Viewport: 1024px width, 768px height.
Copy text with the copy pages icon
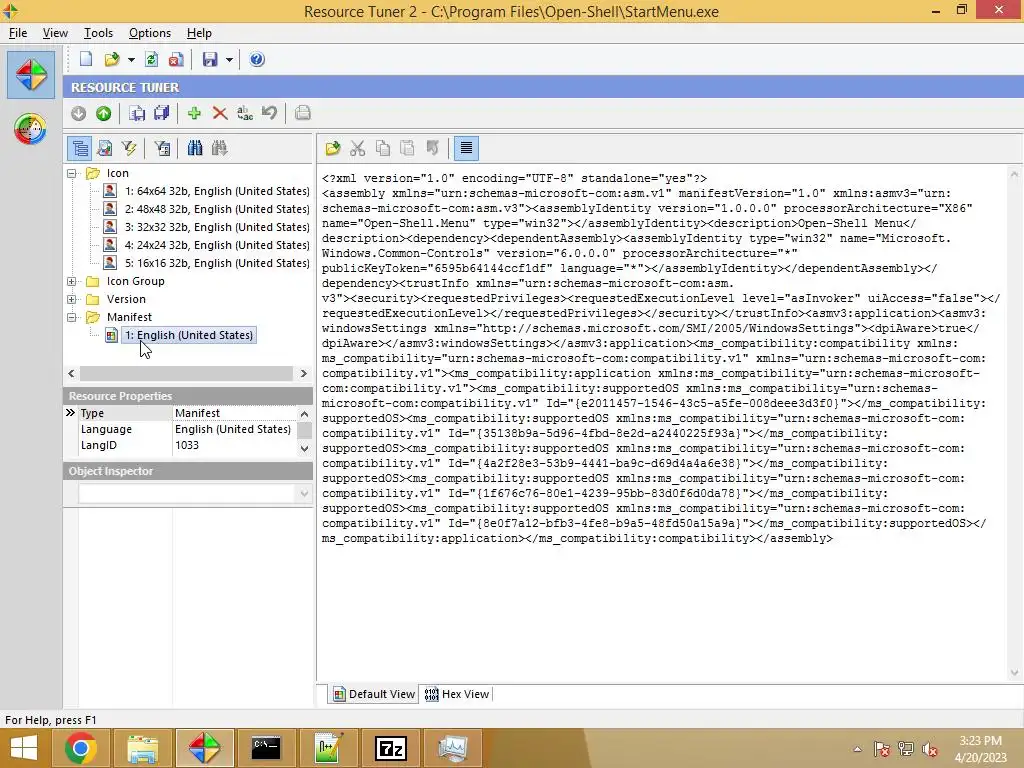[x=383, y=148]
